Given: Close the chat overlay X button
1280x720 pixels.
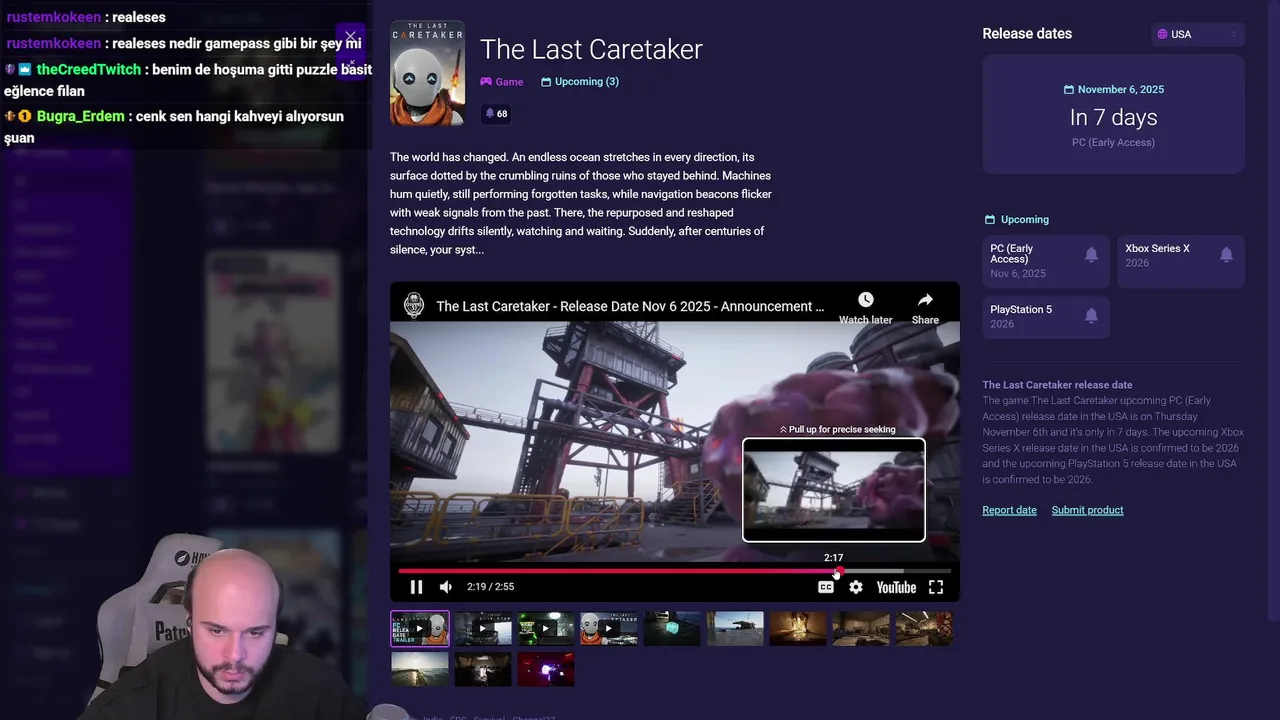Looking at the screenshot, I should [350, 36].
